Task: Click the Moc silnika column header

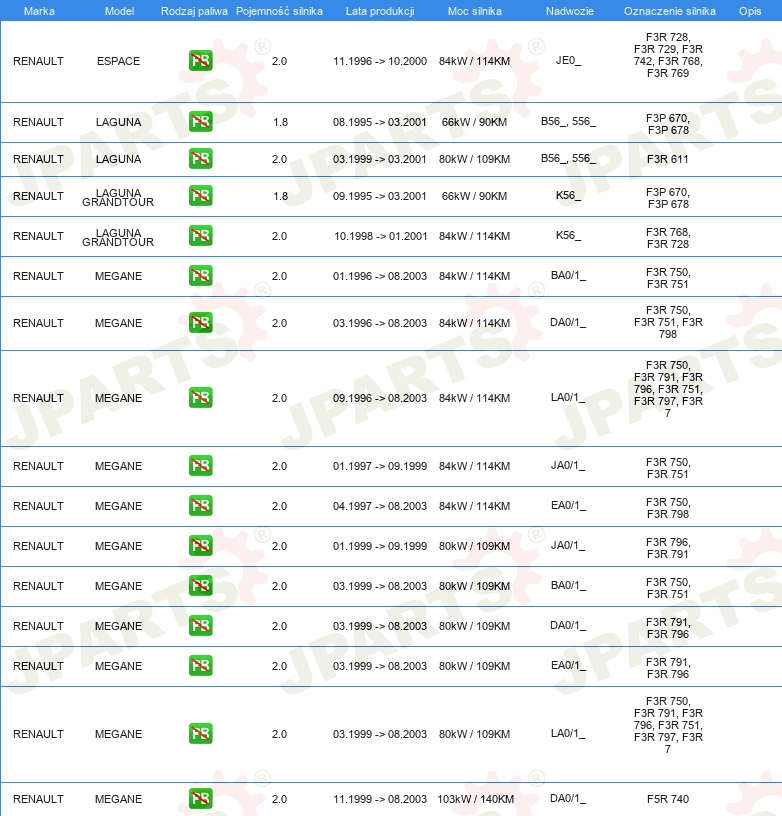Action: [x=475, y=11]
